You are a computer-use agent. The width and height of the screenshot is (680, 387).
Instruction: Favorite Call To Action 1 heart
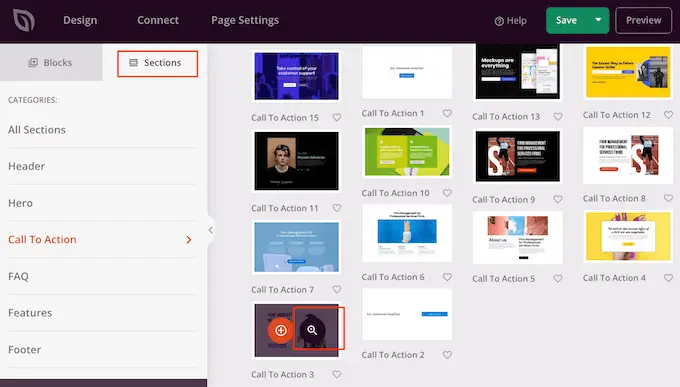pos(447,113)
